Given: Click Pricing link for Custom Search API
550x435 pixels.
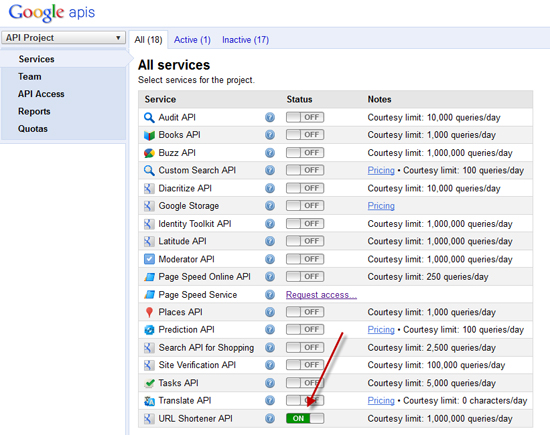Looking at the screenshot, I should tap(381, 170).
